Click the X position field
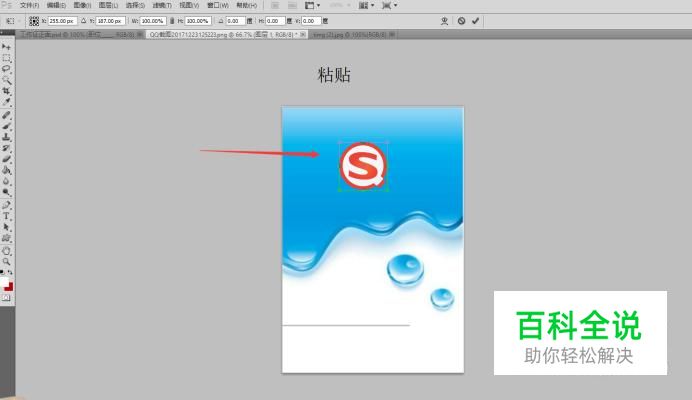Viewport: 692px width, 400px height. (63, 21)
